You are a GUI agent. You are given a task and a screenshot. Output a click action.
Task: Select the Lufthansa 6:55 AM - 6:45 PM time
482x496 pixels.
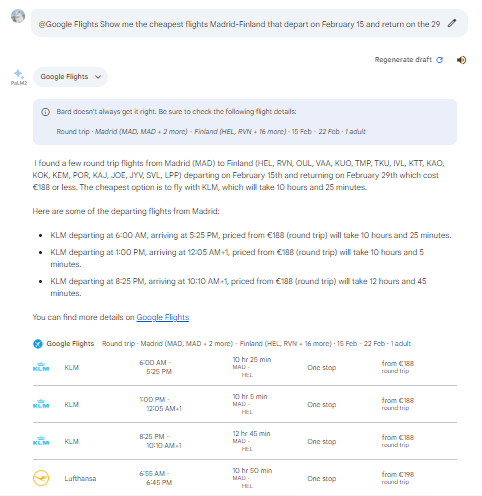click(155, 478)
